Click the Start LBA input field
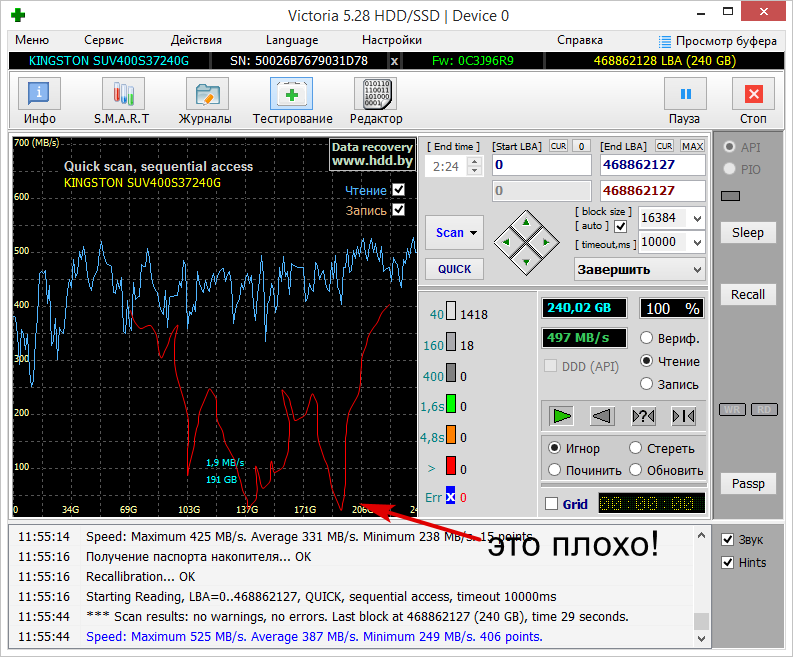 tap(542, 164)
